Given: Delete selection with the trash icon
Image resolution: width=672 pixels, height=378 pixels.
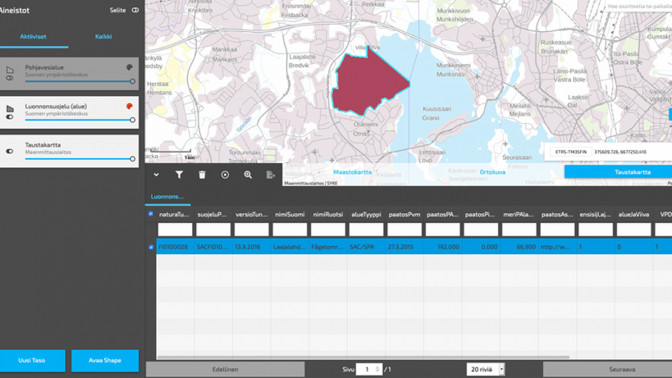Looking at the screenshot, I should [202, 175].
